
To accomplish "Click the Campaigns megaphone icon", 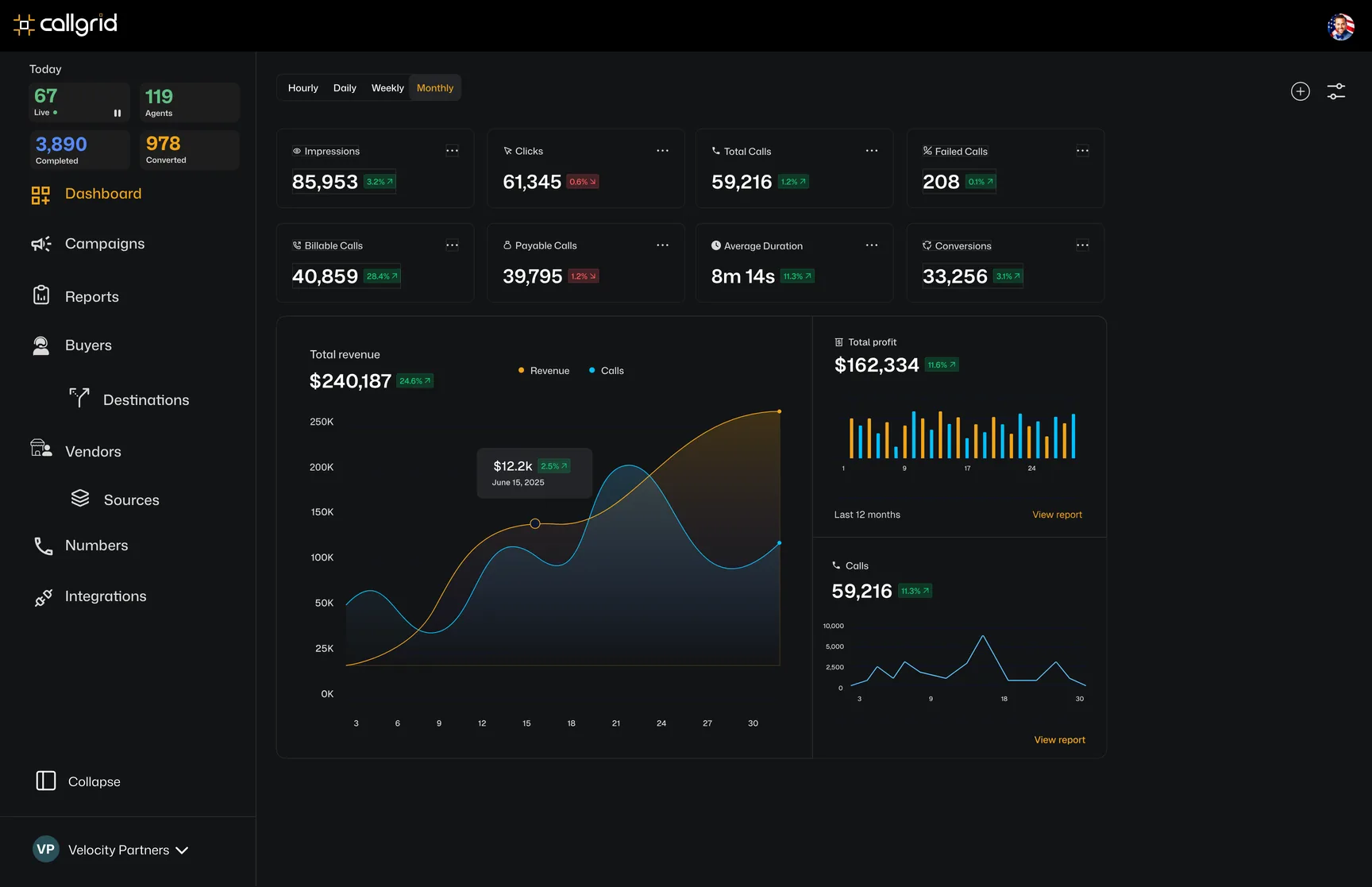I will click(x=41, y=244).
